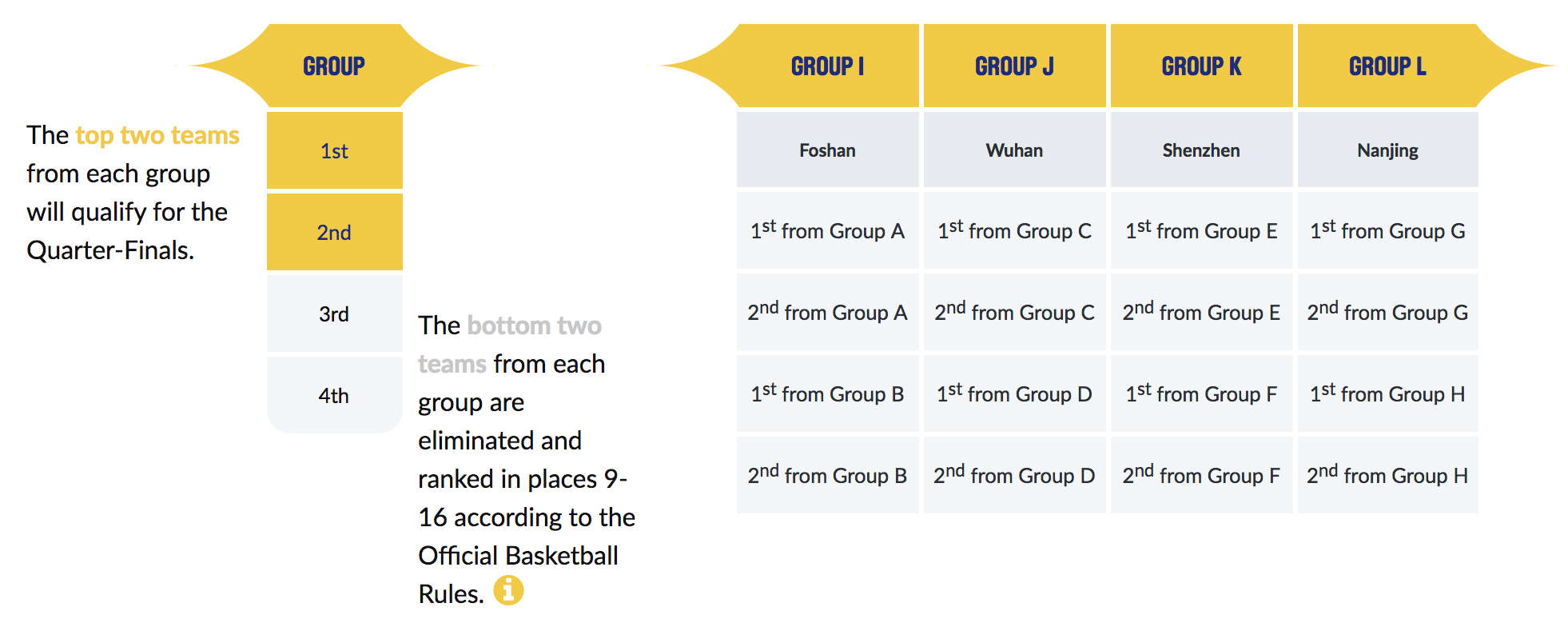
Task: Select the GROUP J header tab
Action: tap(1015, 66)
